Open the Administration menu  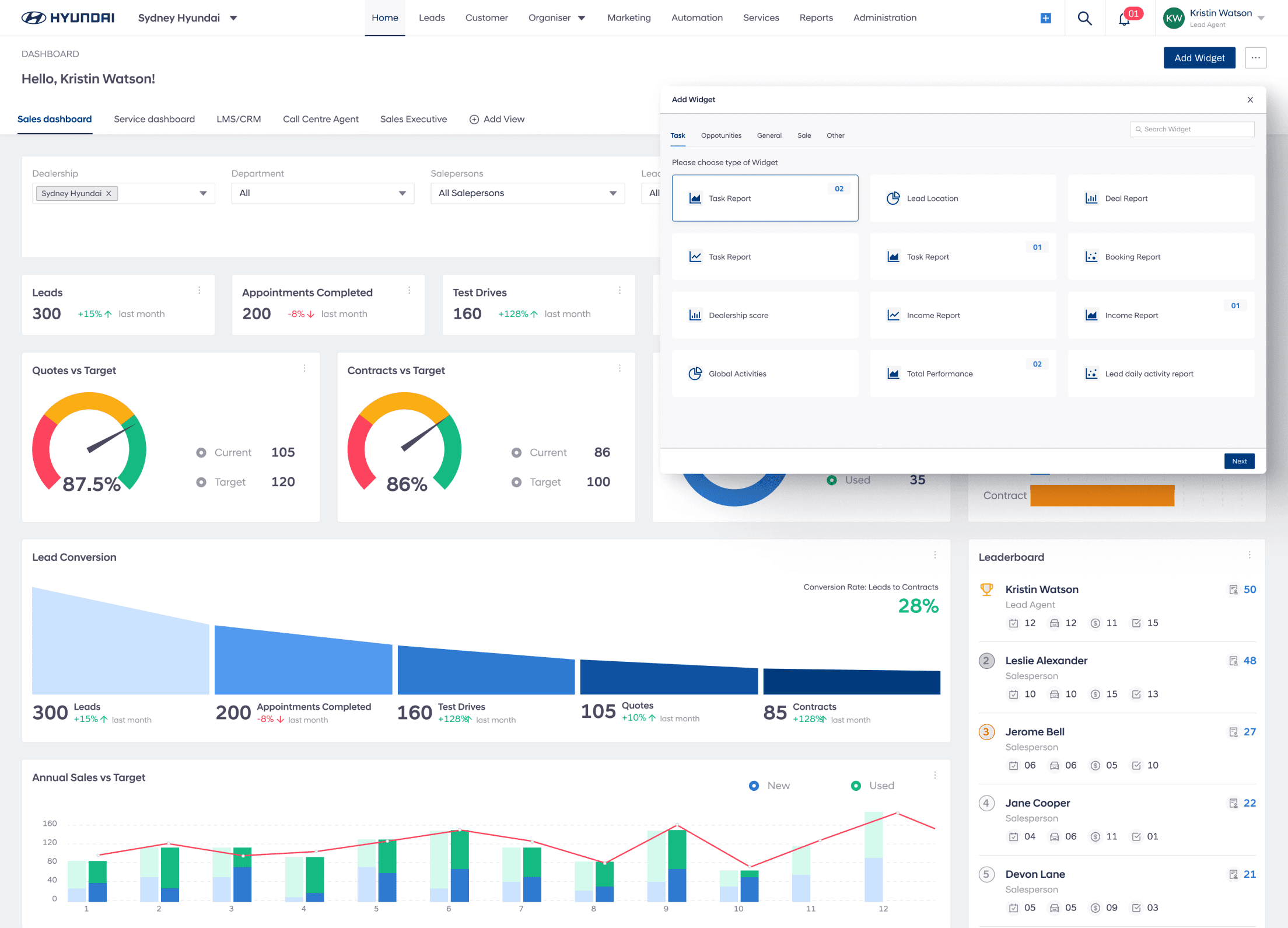pyautogui.click(x=885, y=18)
